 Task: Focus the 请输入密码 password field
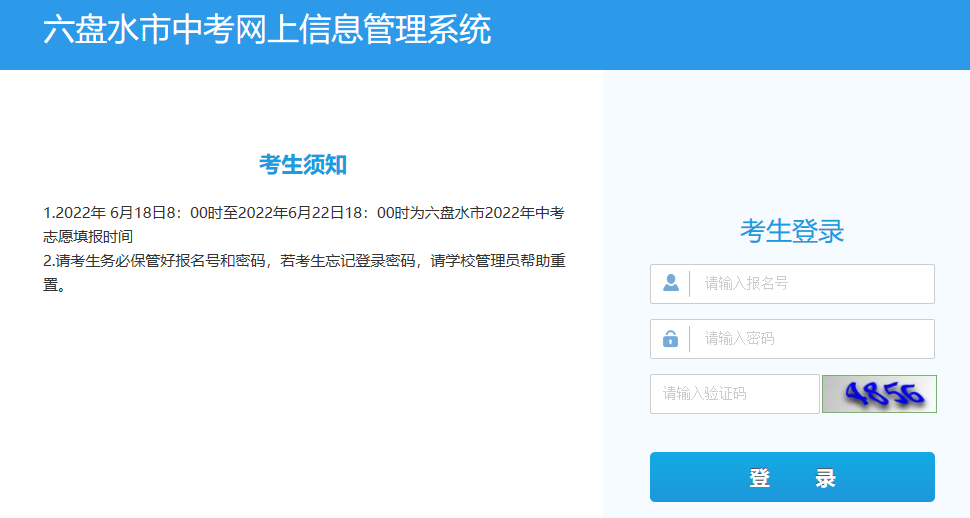pos(810,339)
